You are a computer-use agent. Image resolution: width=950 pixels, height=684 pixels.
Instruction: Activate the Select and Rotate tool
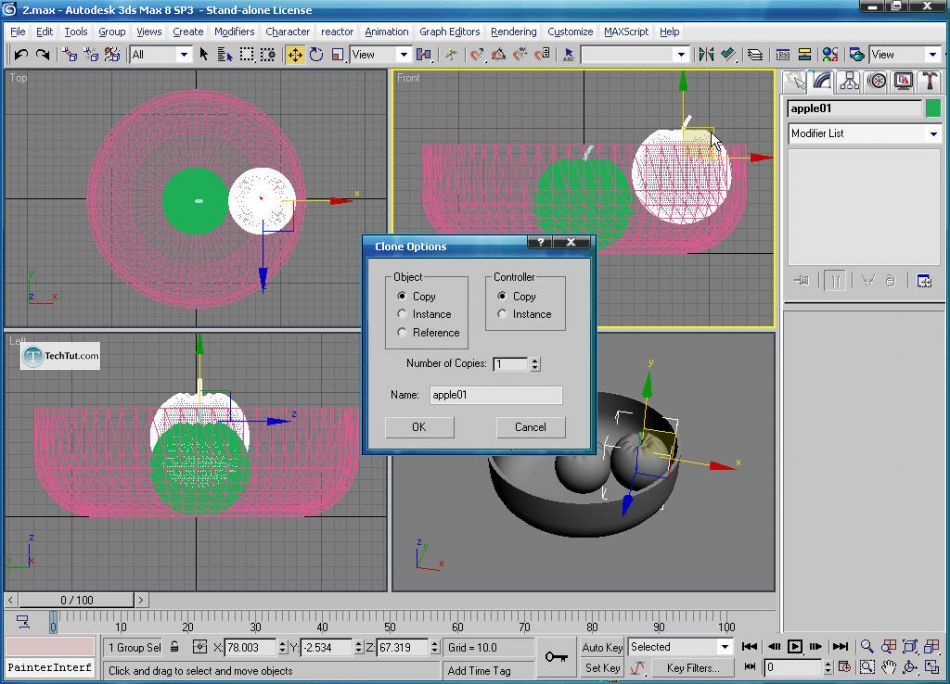point(316,55)
